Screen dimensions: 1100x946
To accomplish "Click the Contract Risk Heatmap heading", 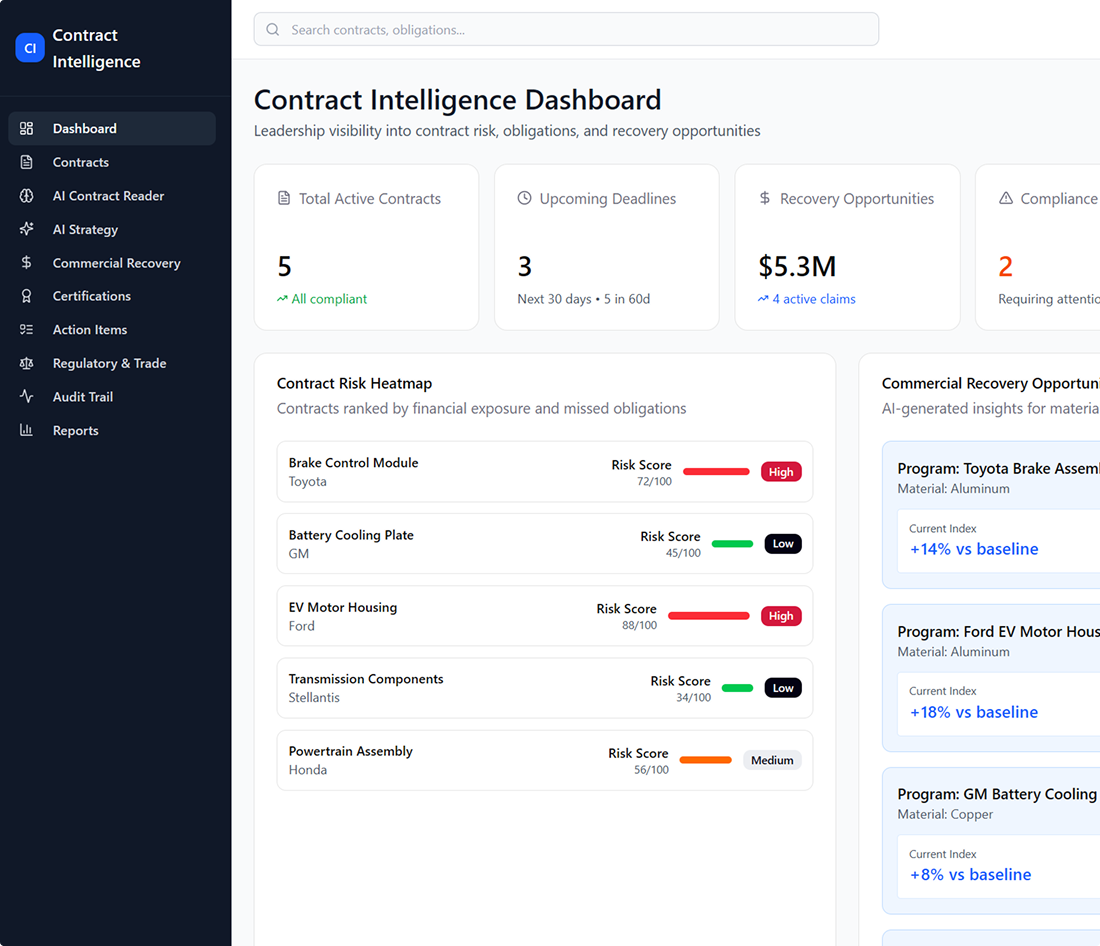I will 354,383.
